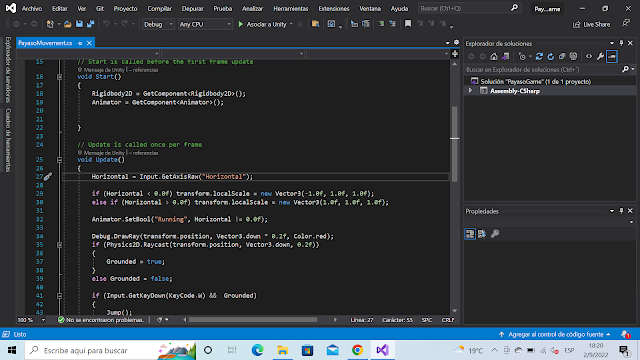Image resolution: width=640 pixels, height=360 pixels.
Task: Click the Alphabetical sort icon in Propiedades
Action: point(482,234)
